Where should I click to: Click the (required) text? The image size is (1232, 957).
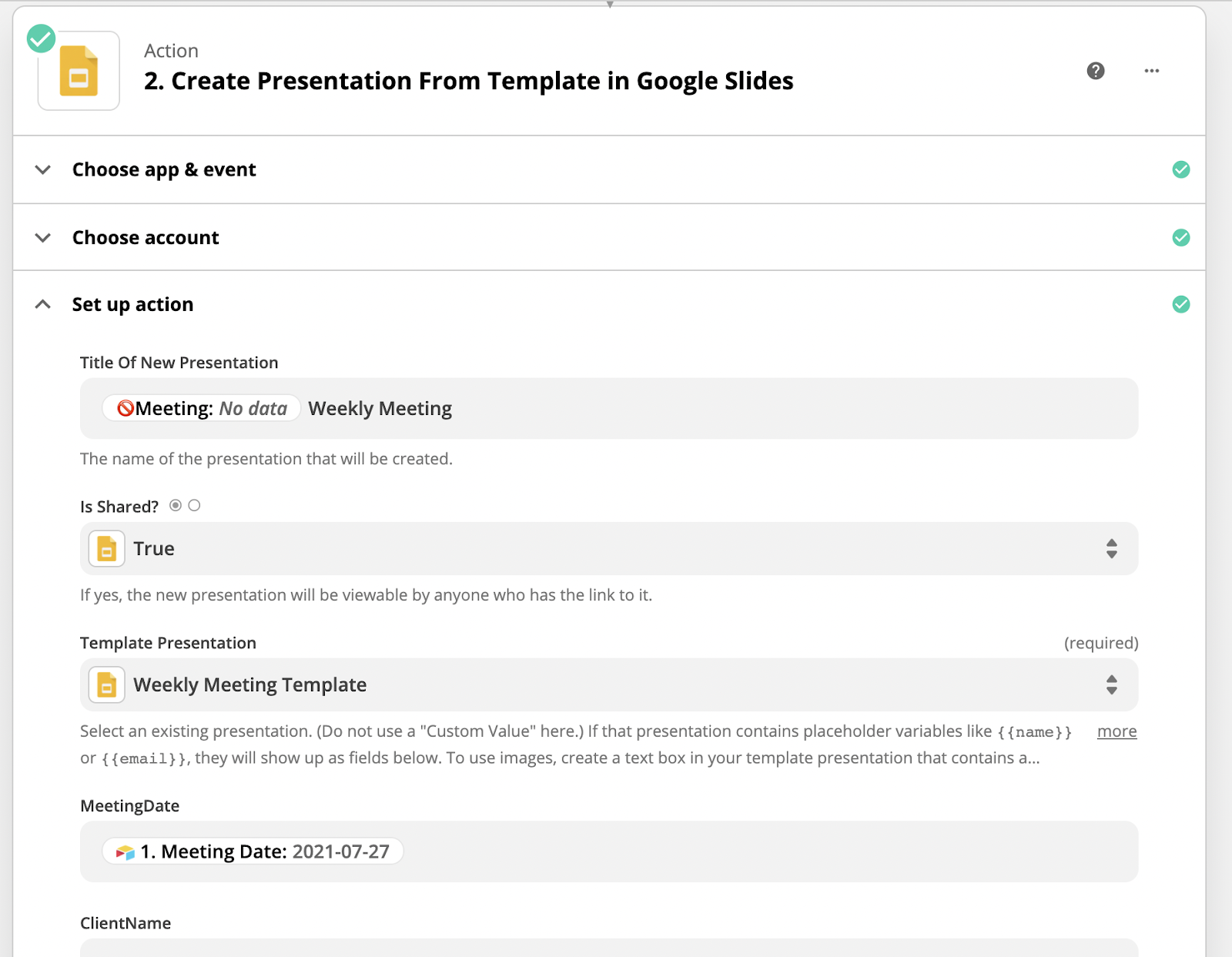[x=1101, y=643]
